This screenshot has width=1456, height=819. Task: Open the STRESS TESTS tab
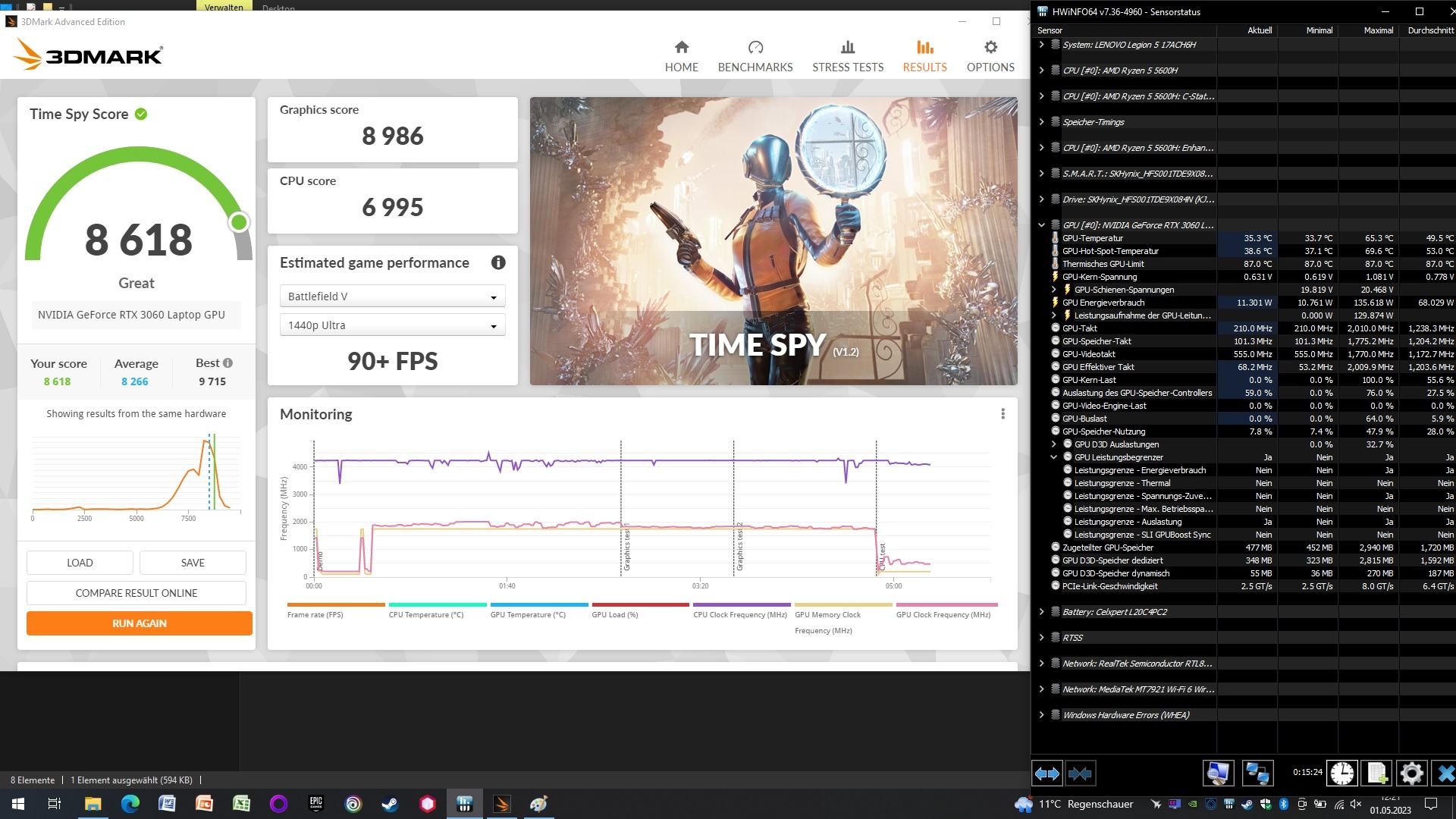tap(848, 57)
